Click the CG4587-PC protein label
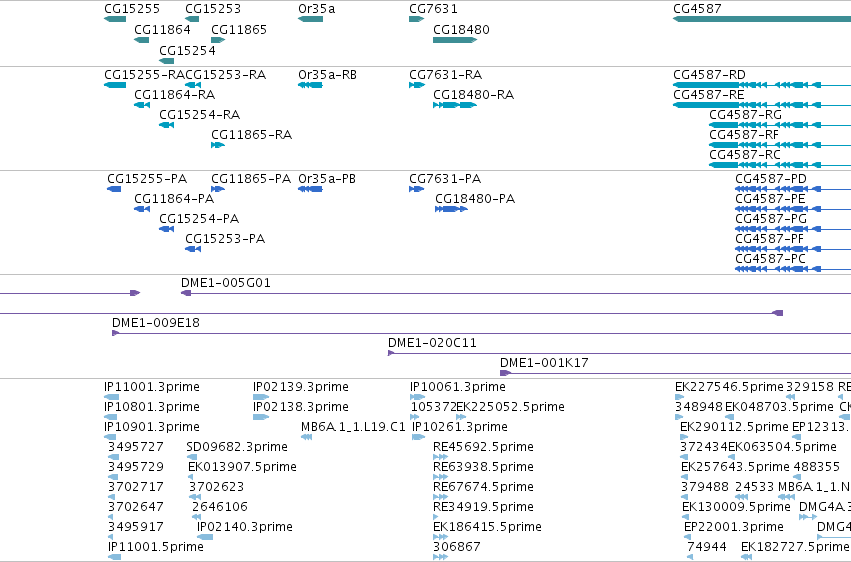This screenshot has width=851, height=562. click(x=771, y=259)
